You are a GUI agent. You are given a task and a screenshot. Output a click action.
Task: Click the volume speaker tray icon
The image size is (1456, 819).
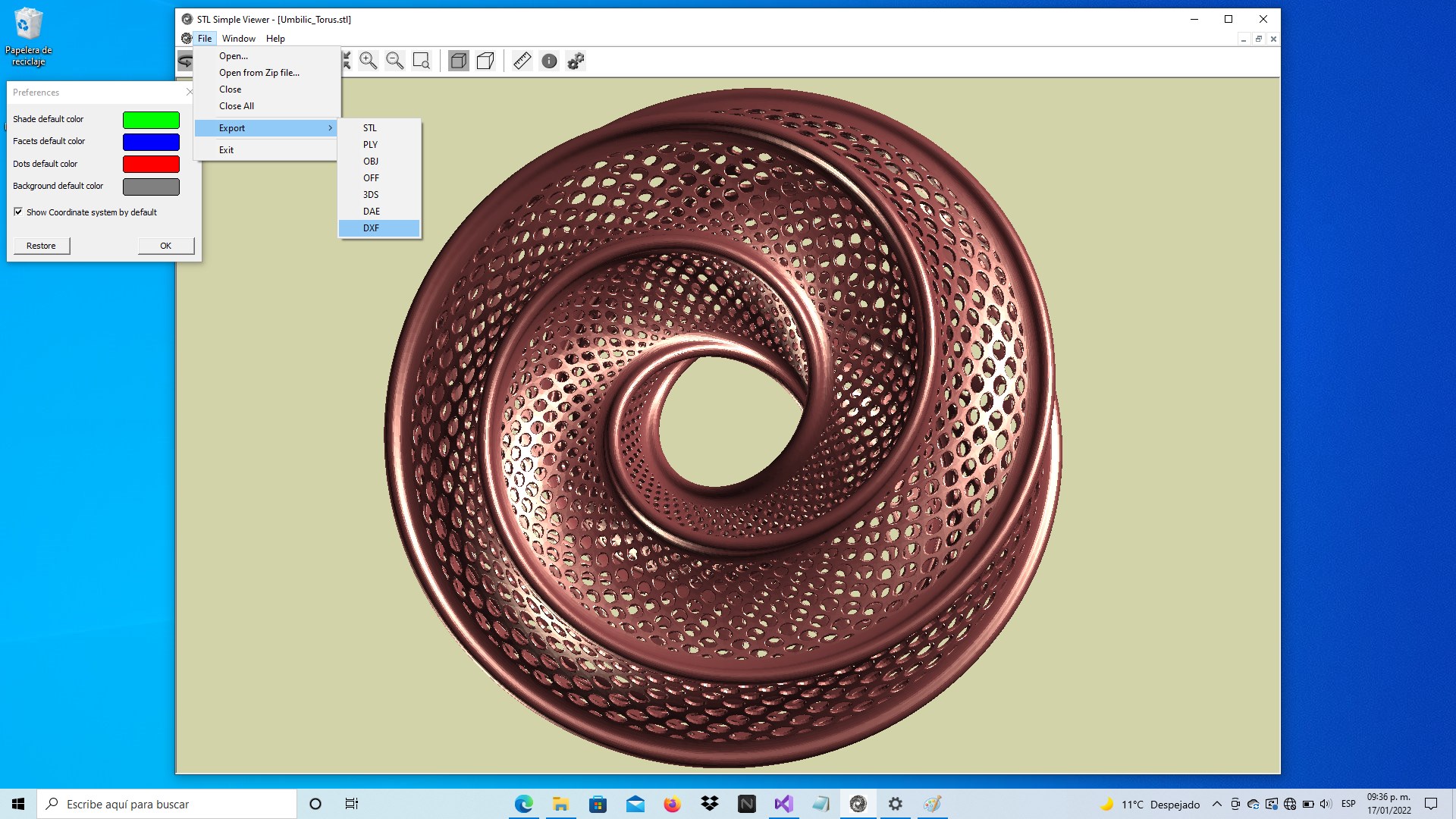(x=1326, y=804)
